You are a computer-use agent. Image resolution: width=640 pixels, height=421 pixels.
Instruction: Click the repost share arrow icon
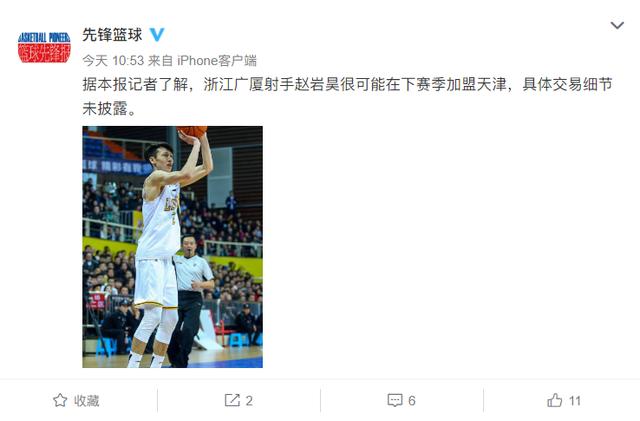(x=232, y=400)
